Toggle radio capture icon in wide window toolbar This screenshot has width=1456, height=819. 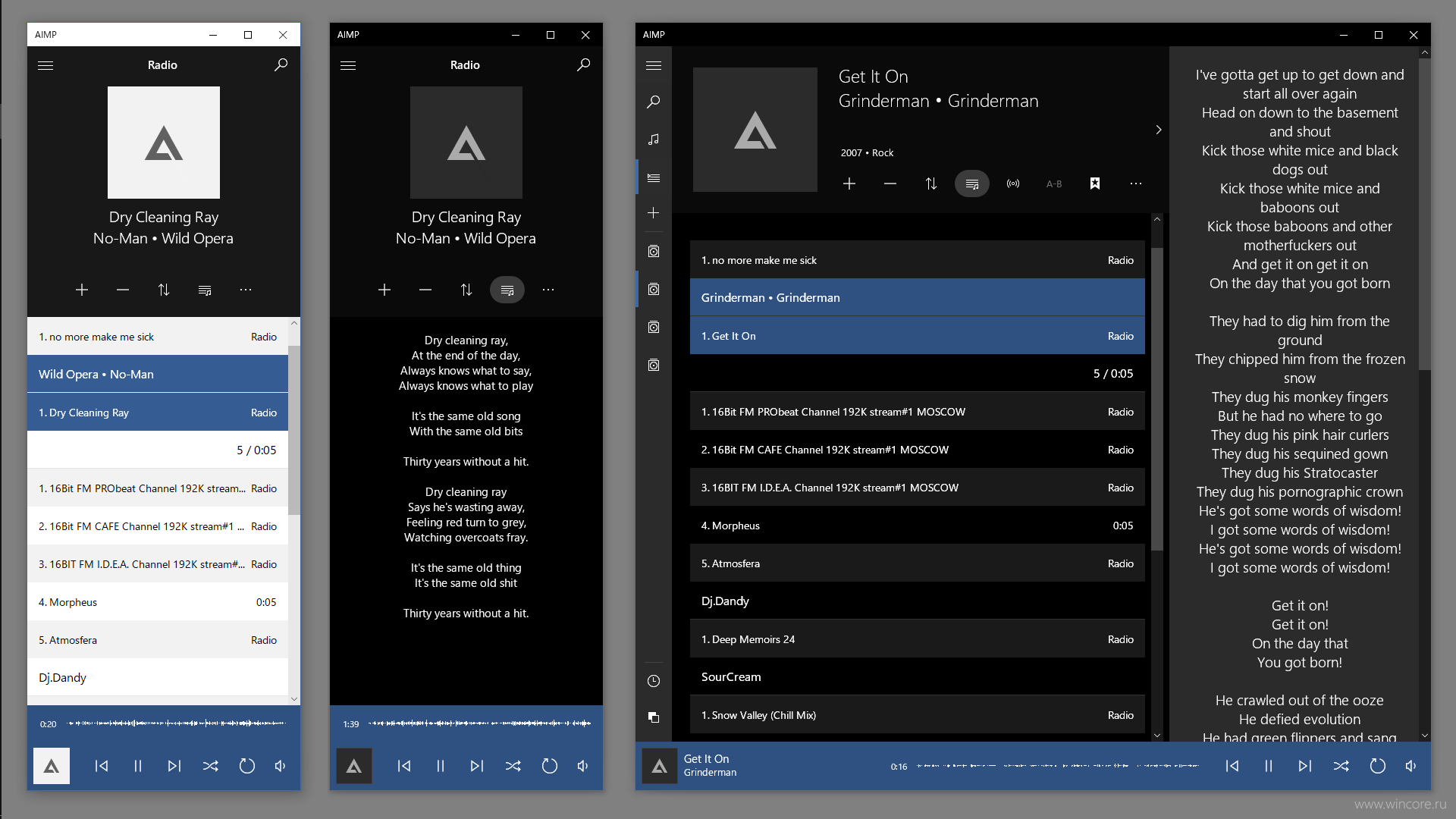click(1013, 184)
